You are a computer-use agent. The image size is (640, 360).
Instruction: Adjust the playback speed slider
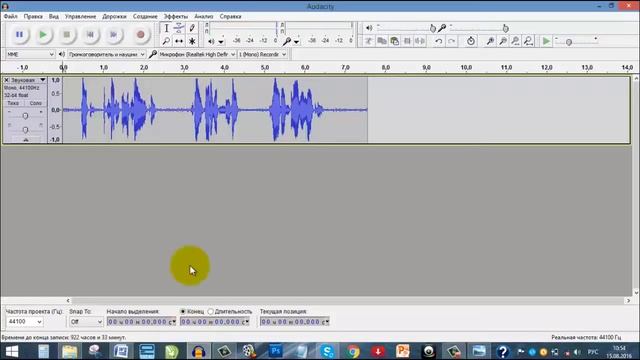pos(569,42)
